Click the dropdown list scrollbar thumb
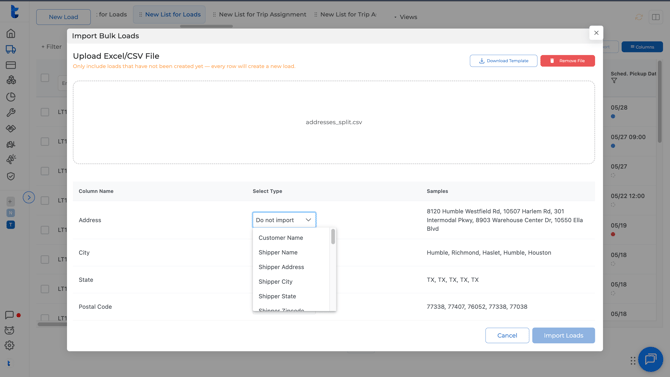This screenshot has height=377, width=670. click(x=333, y=236)
